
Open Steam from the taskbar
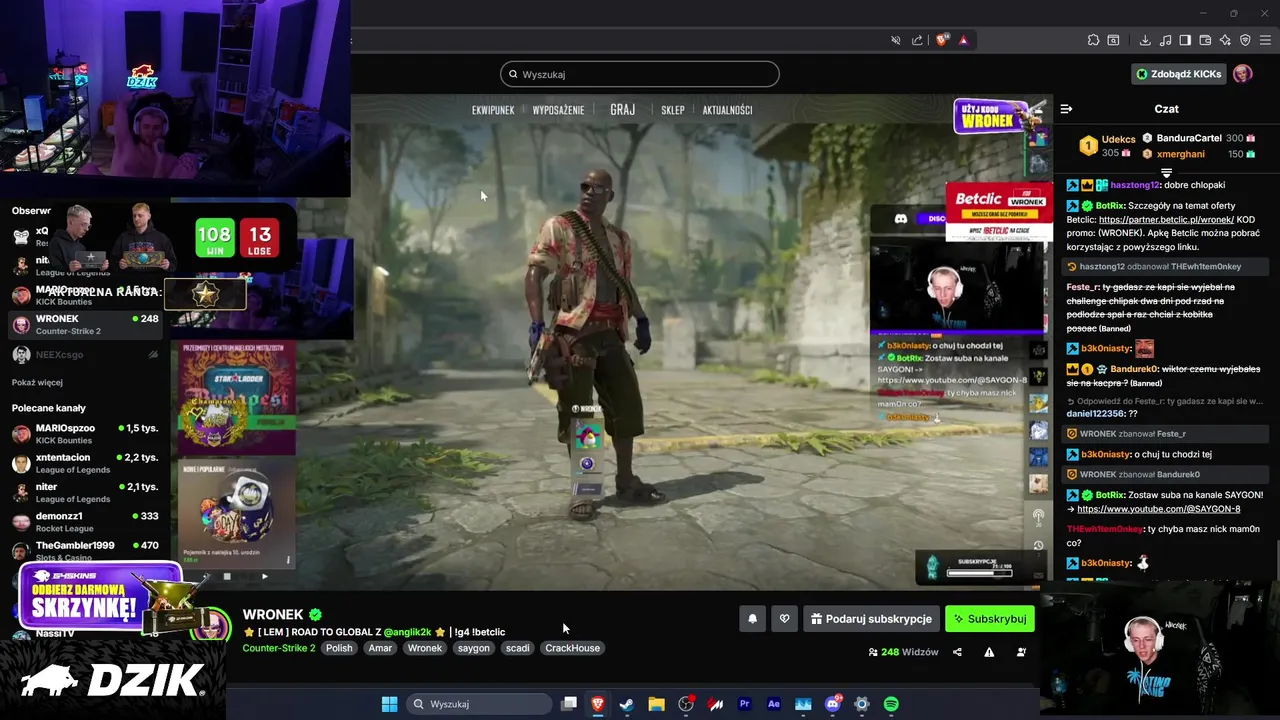[626, 704]
